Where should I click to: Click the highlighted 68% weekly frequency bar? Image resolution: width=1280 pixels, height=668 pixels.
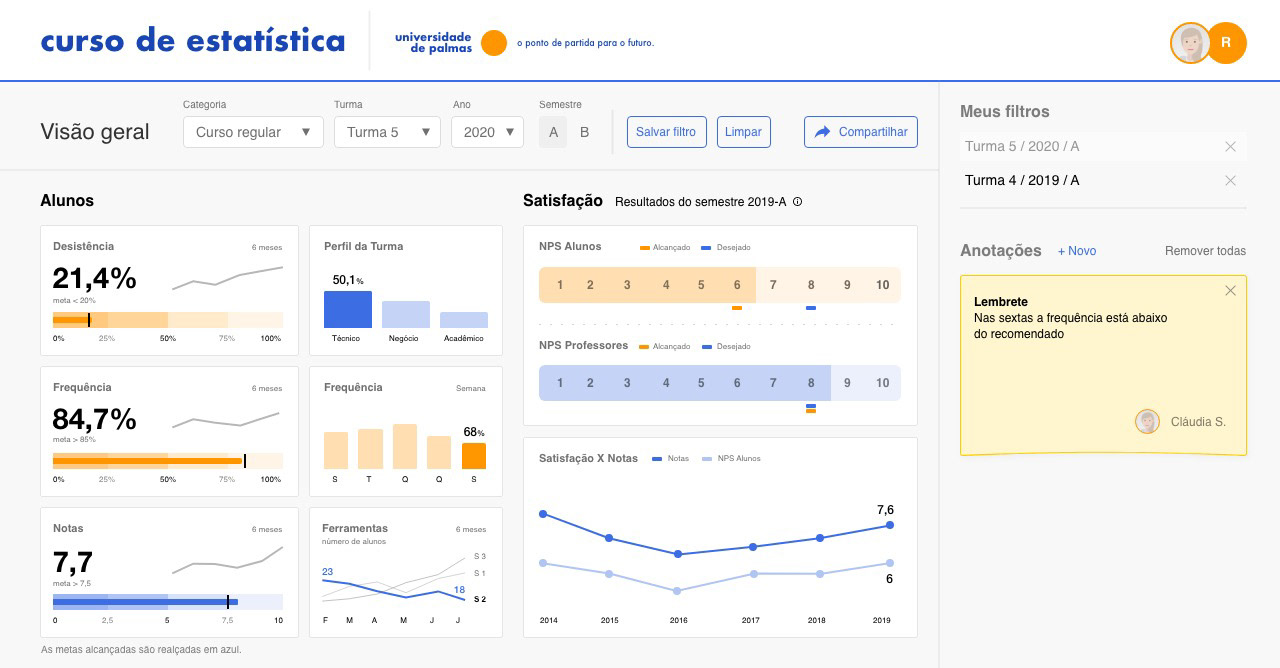click(x=474, y=456)
